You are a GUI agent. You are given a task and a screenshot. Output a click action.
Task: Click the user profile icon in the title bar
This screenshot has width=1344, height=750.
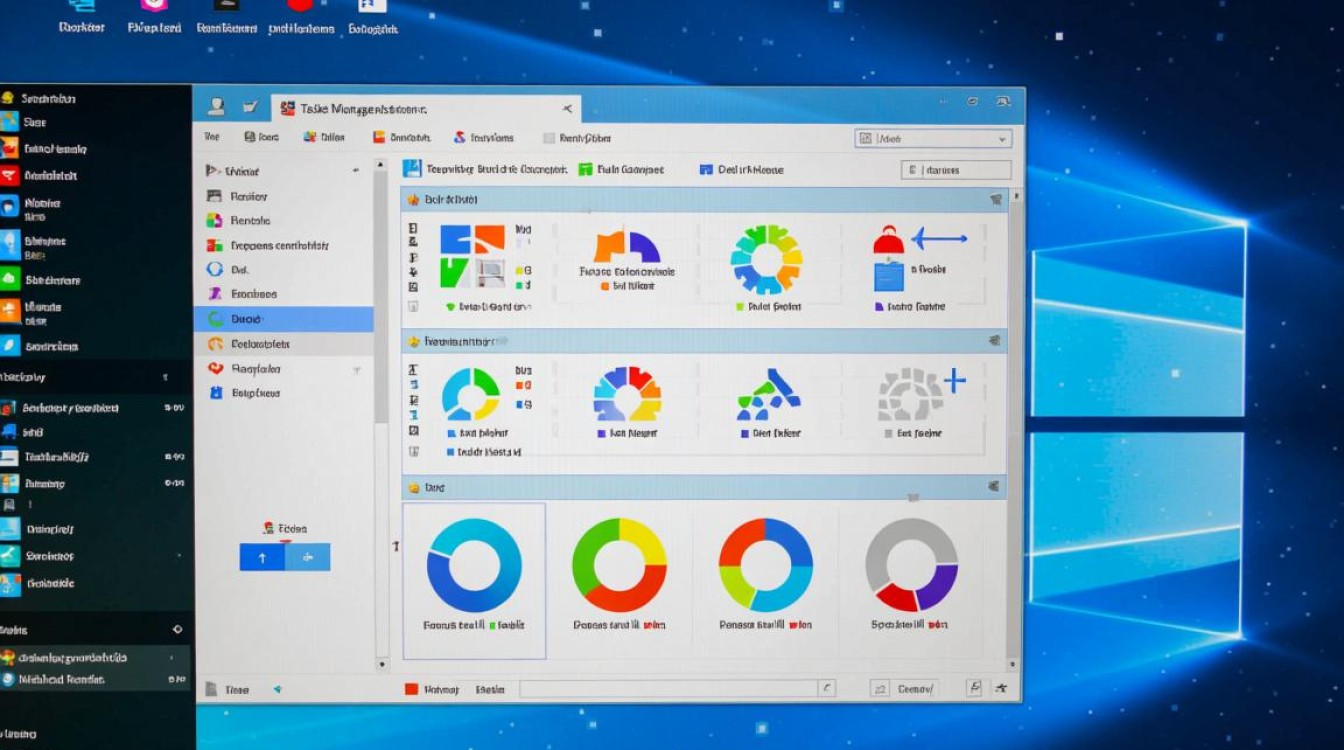pyautogui.click(x=215, y=107)
